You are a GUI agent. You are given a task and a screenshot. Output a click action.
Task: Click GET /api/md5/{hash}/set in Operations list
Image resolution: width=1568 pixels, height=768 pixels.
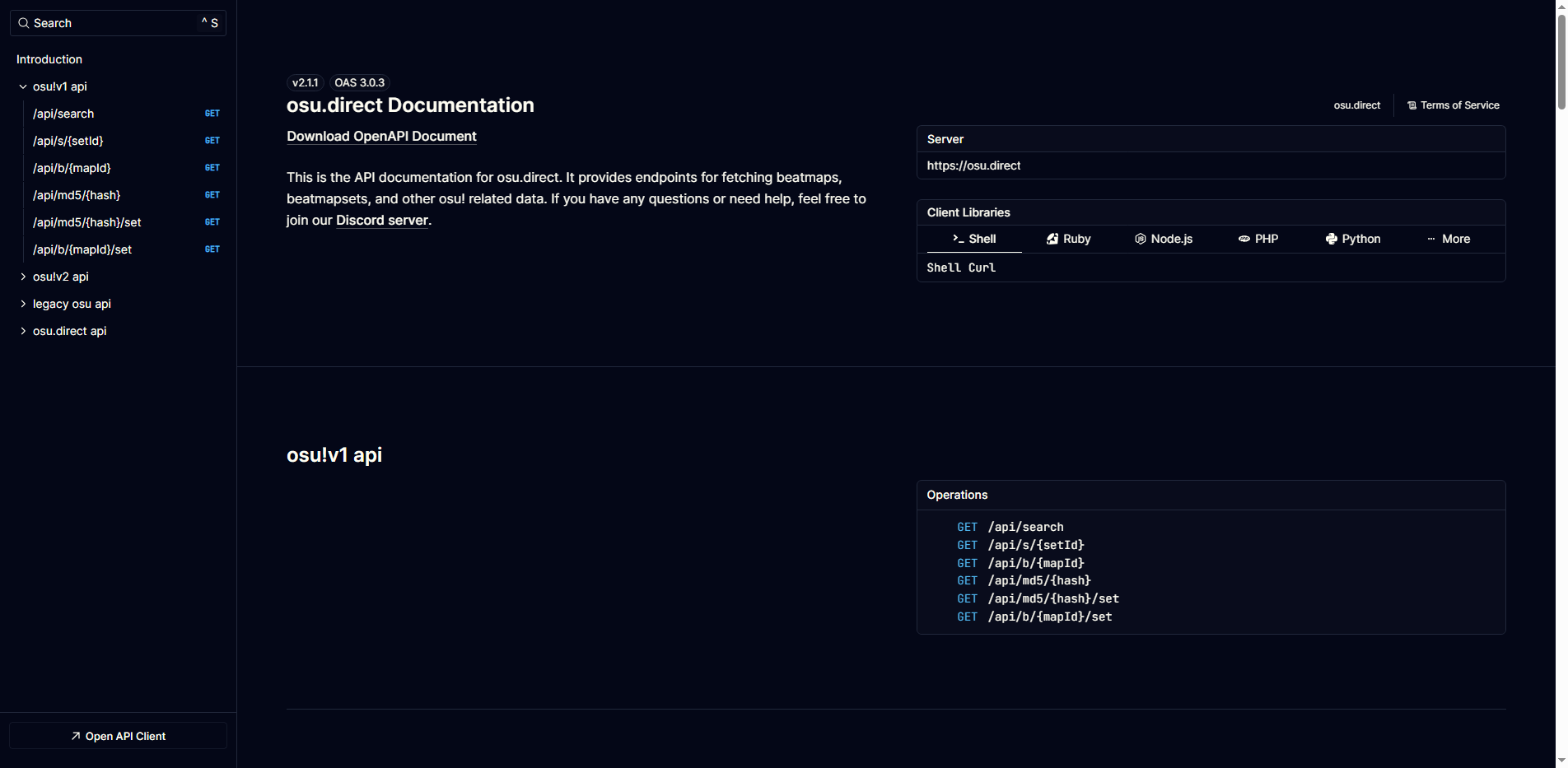pyautogui.click(x=1038, y=598)
